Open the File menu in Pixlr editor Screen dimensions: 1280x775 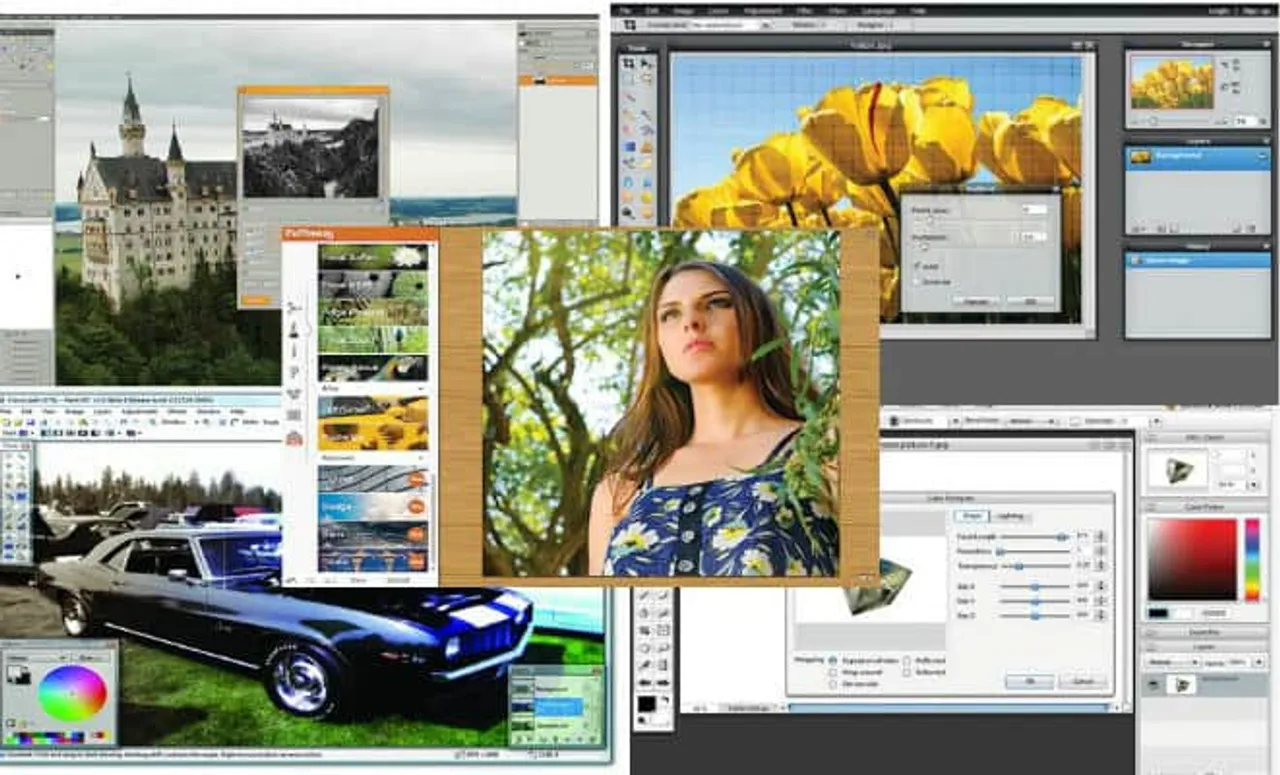pos(625,9)
